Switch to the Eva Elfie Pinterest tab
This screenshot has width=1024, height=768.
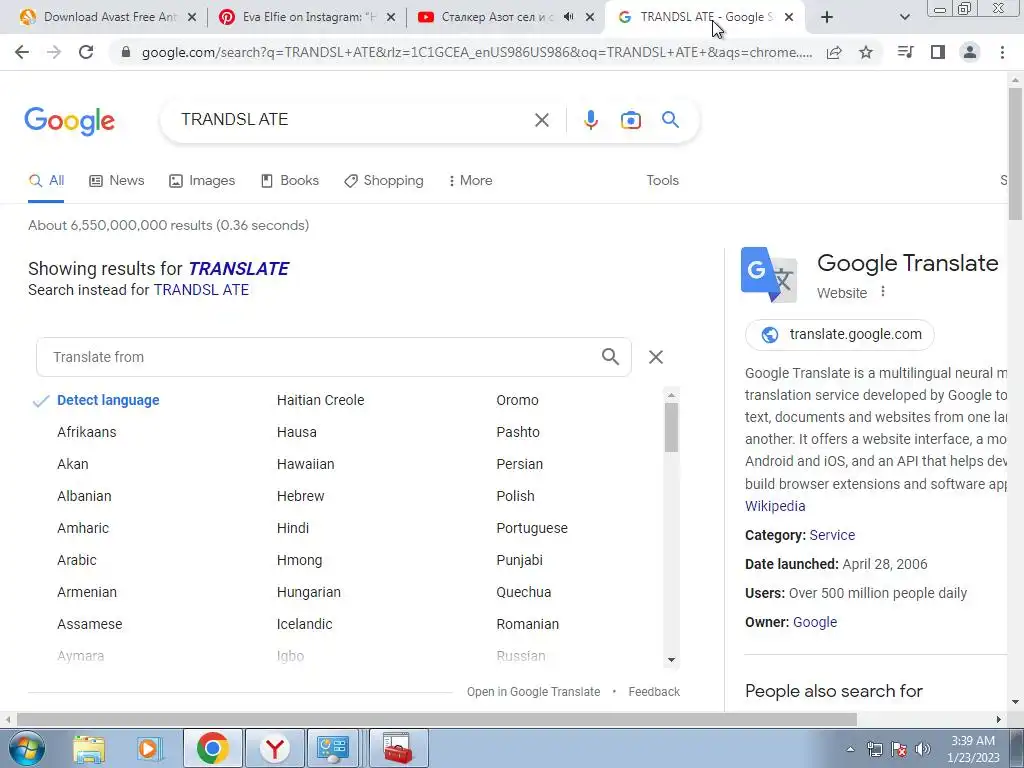click(x=308, y=17)
